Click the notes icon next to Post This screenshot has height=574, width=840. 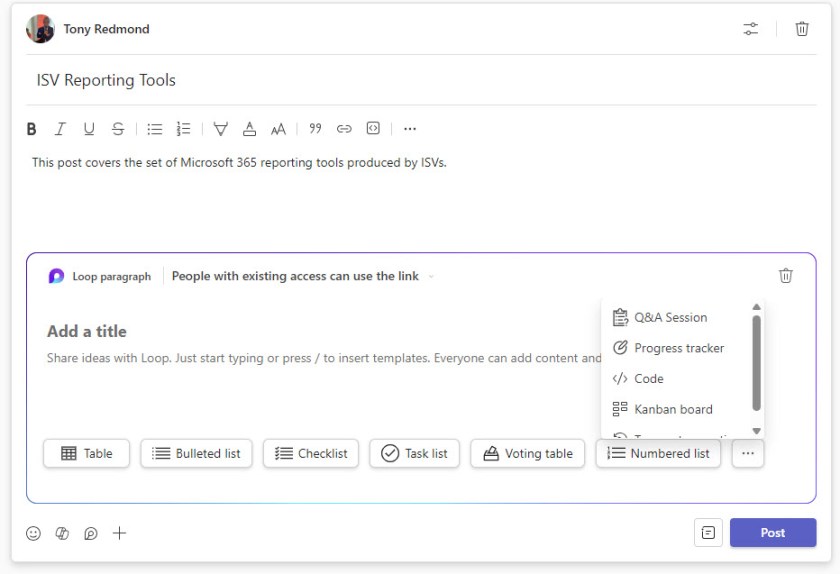tap(708, 533)
